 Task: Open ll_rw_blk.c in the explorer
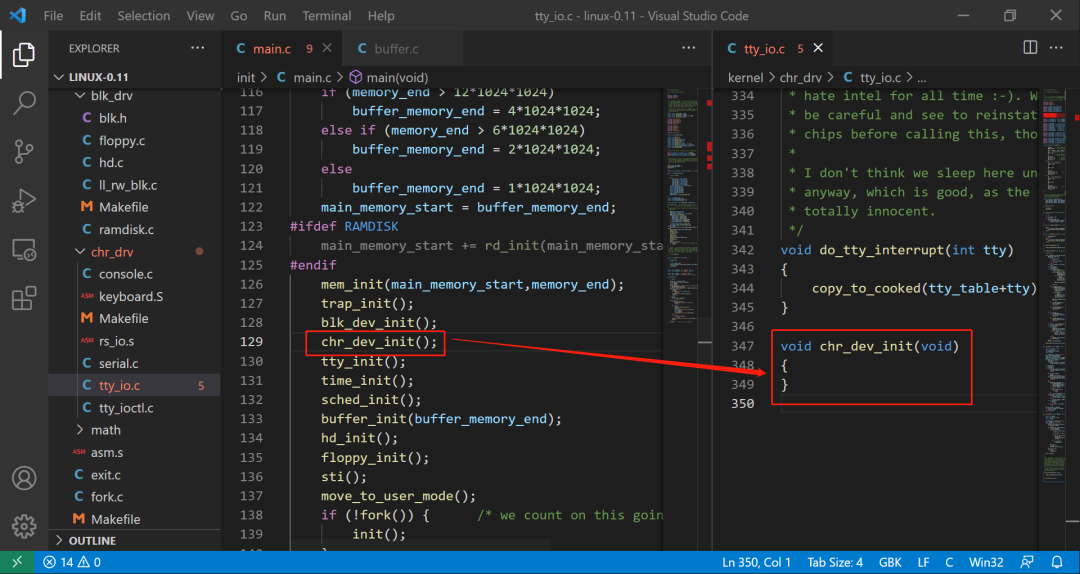[134, 185]
